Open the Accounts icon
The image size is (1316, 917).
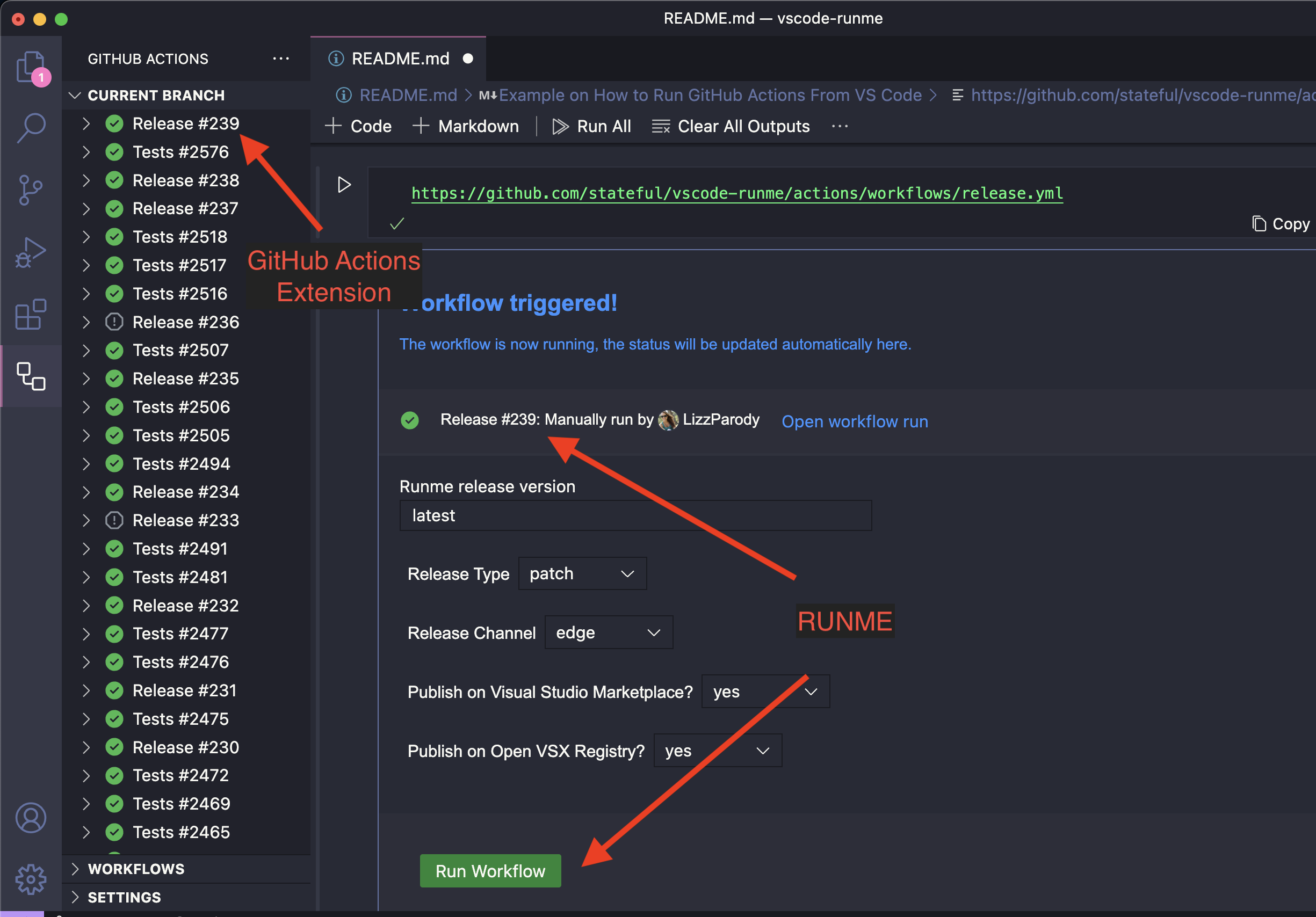[x=31, y=817]
